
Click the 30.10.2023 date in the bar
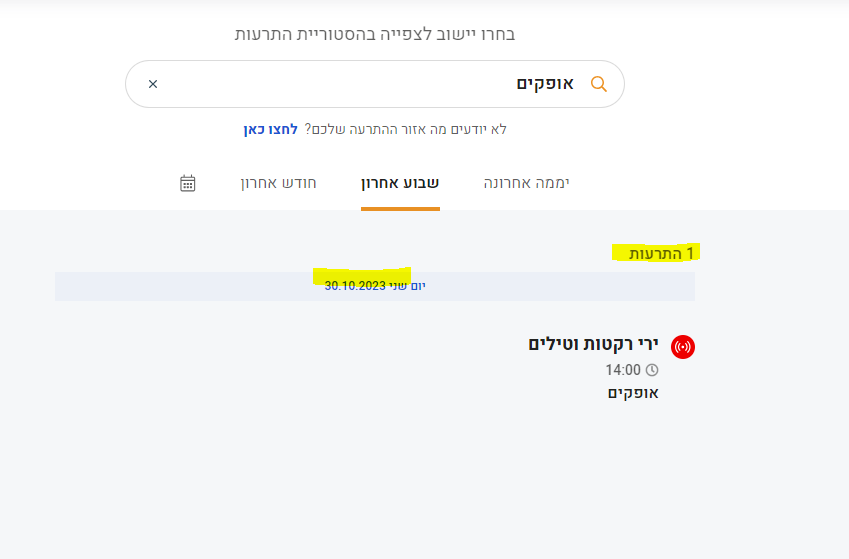[355, 286]
